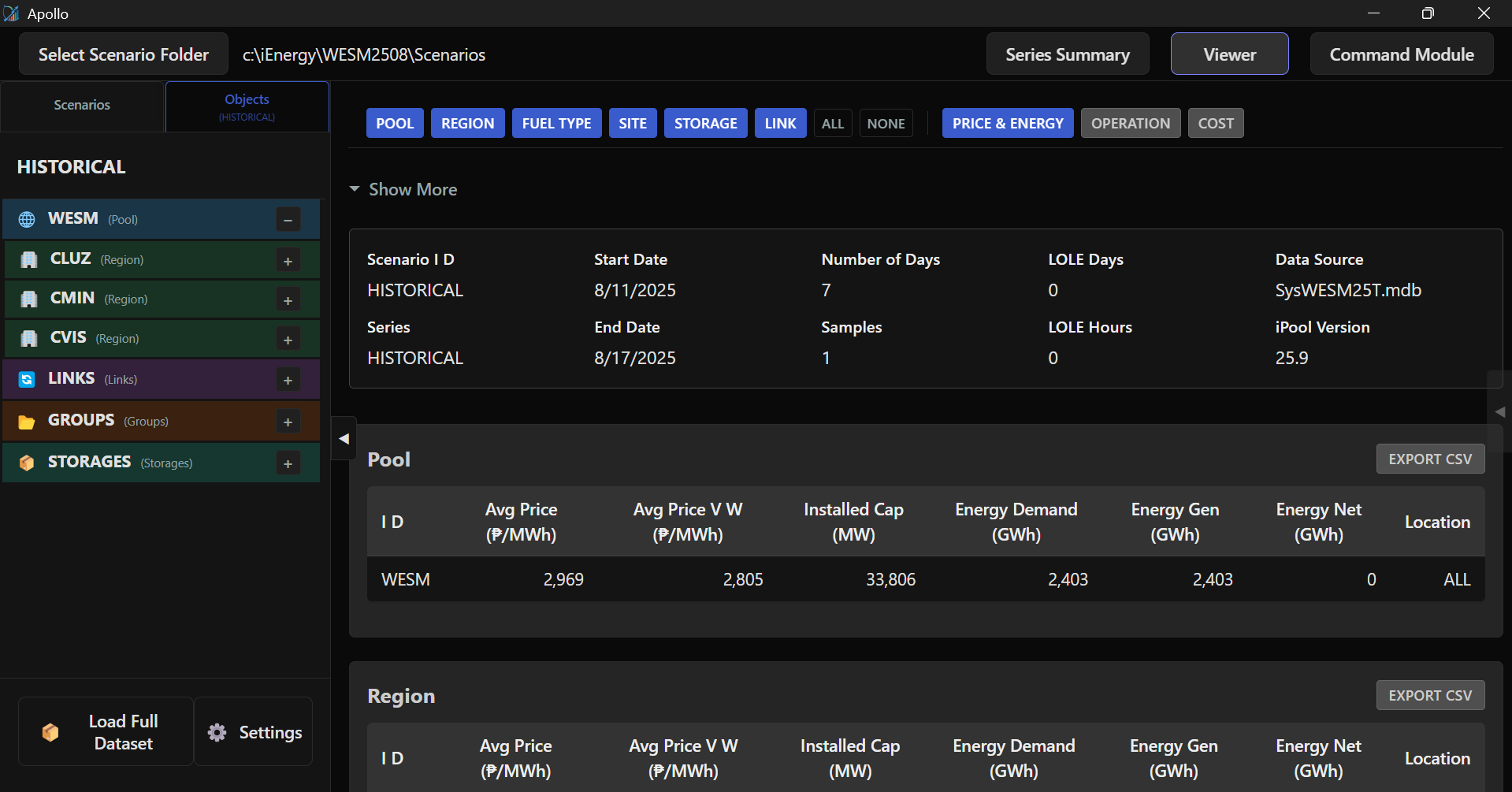Screen dimensions: 1512x792
Task: Collapse the WESM pool tree node
Action: coord(288,220)
